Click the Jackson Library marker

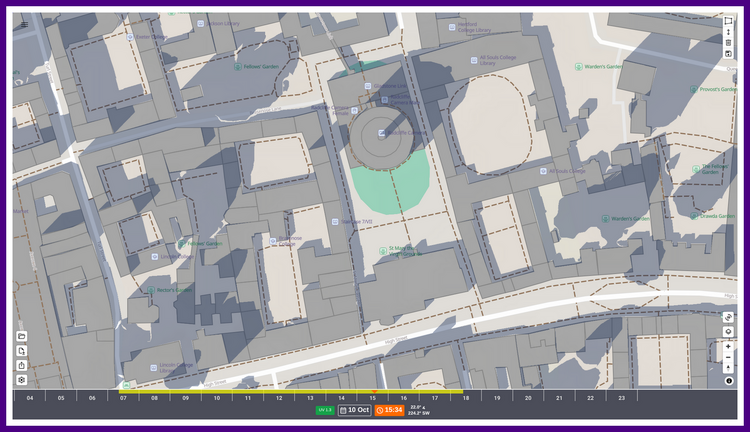pos(201,23)
